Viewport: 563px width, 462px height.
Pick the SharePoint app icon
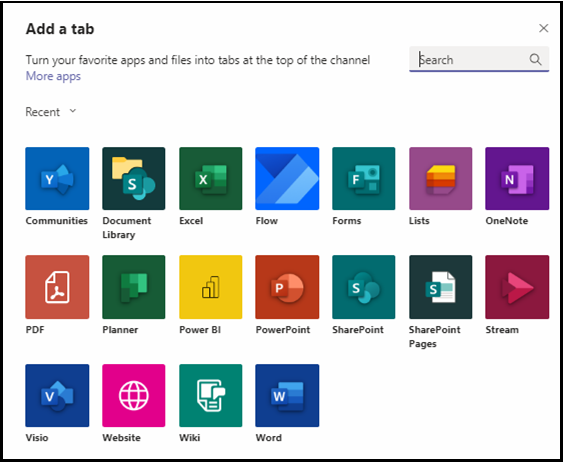364,287
